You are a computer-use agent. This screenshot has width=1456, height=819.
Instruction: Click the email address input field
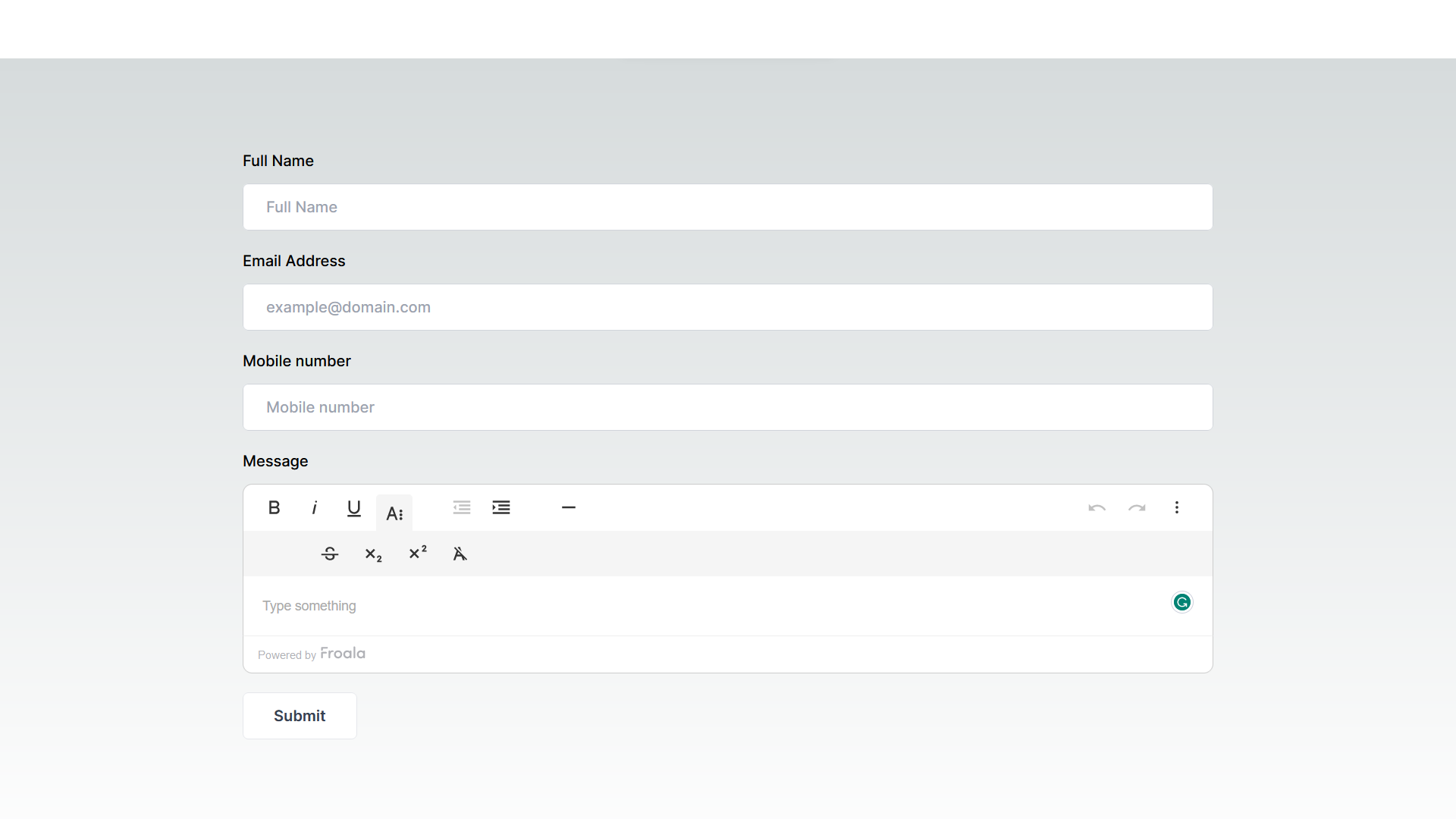[727, 306]
